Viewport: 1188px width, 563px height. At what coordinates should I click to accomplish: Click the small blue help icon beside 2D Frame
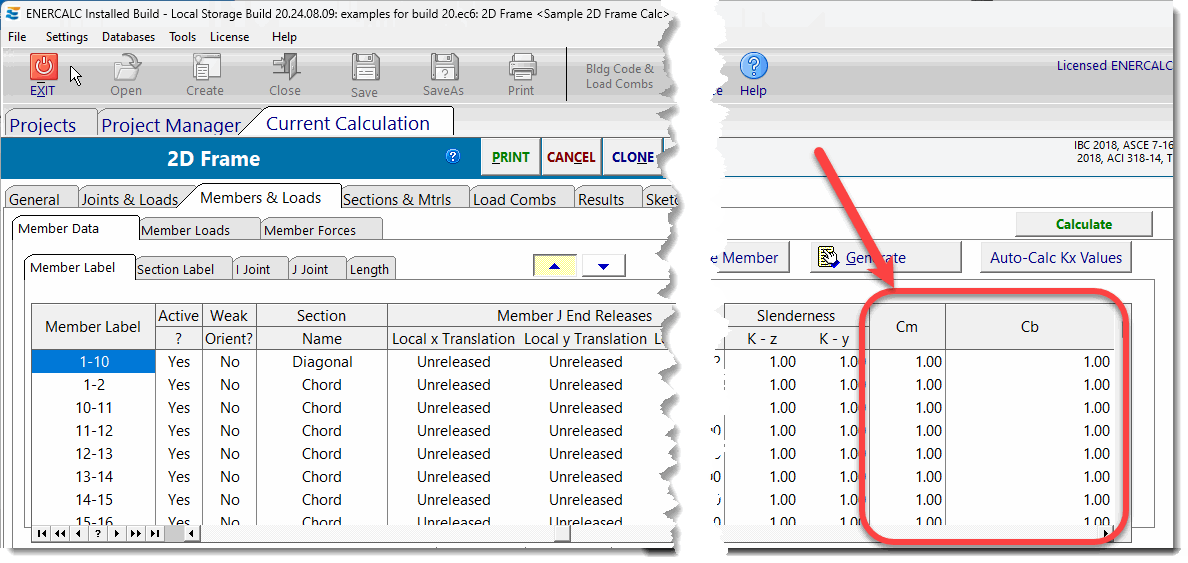click(453, 157)
